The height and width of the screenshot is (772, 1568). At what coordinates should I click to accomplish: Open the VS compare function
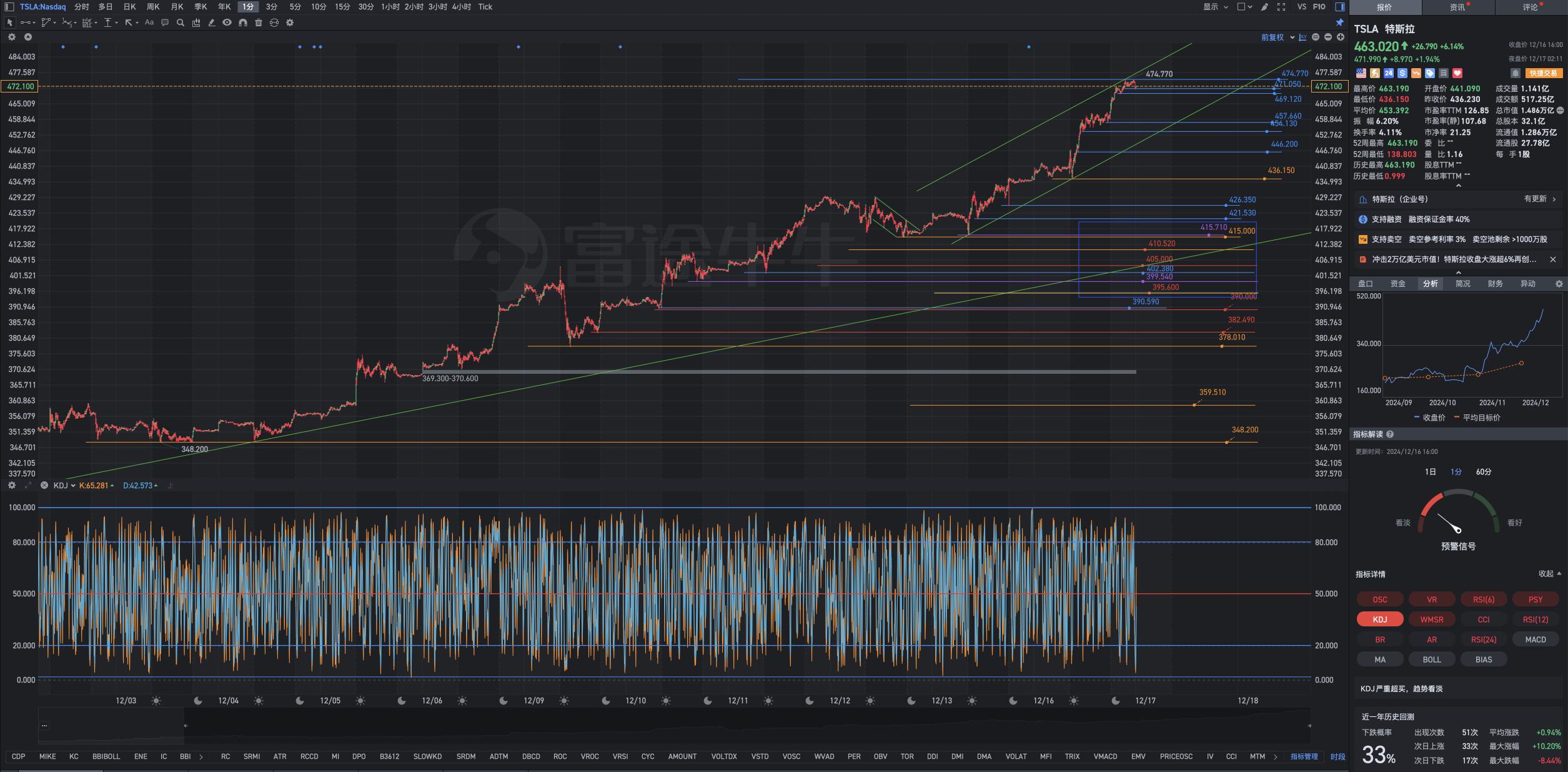[x=1302, y=7]
